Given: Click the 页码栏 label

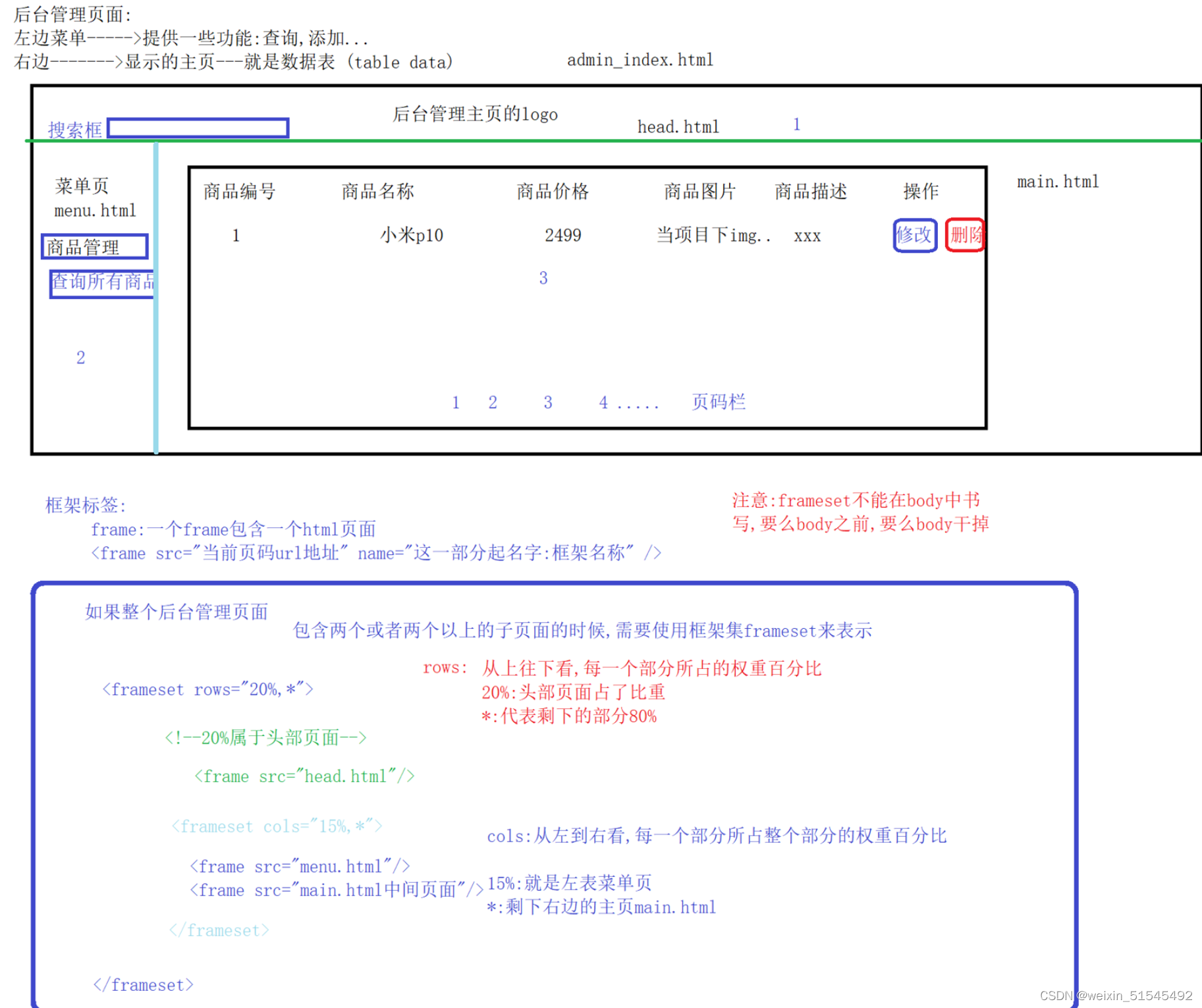Looking at the screenshot, I should (719, 402).
